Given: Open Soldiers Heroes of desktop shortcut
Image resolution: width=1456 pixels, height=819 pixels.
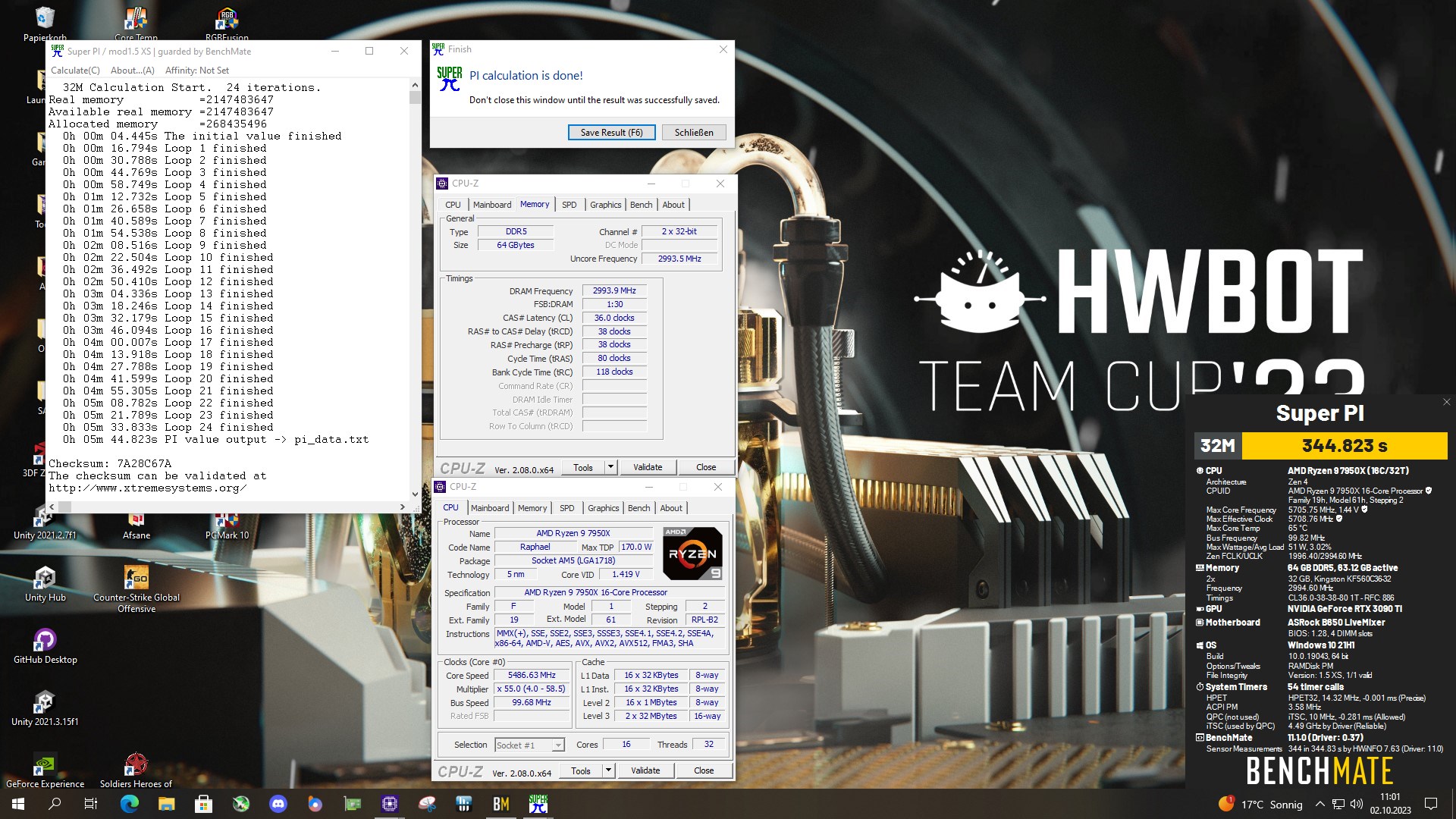Looking at the screenshot, I should 136,770.
